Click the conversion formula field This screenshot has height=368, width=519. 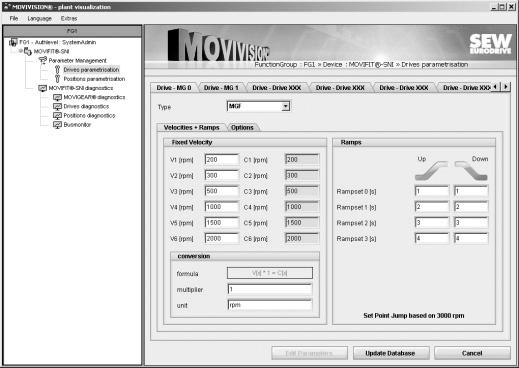click(x=270, y=273)
